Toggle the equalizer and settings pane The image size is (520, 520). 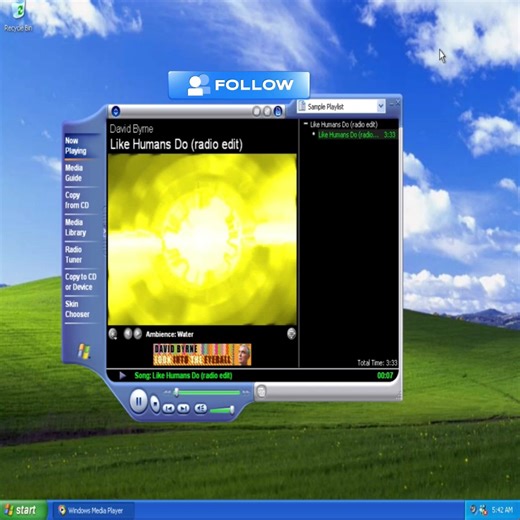coord(256,111)
